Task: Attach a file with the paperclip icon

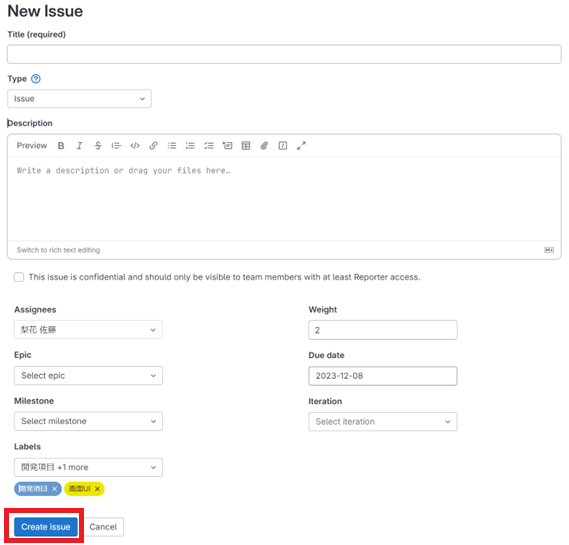Action: tap(264, 146)
